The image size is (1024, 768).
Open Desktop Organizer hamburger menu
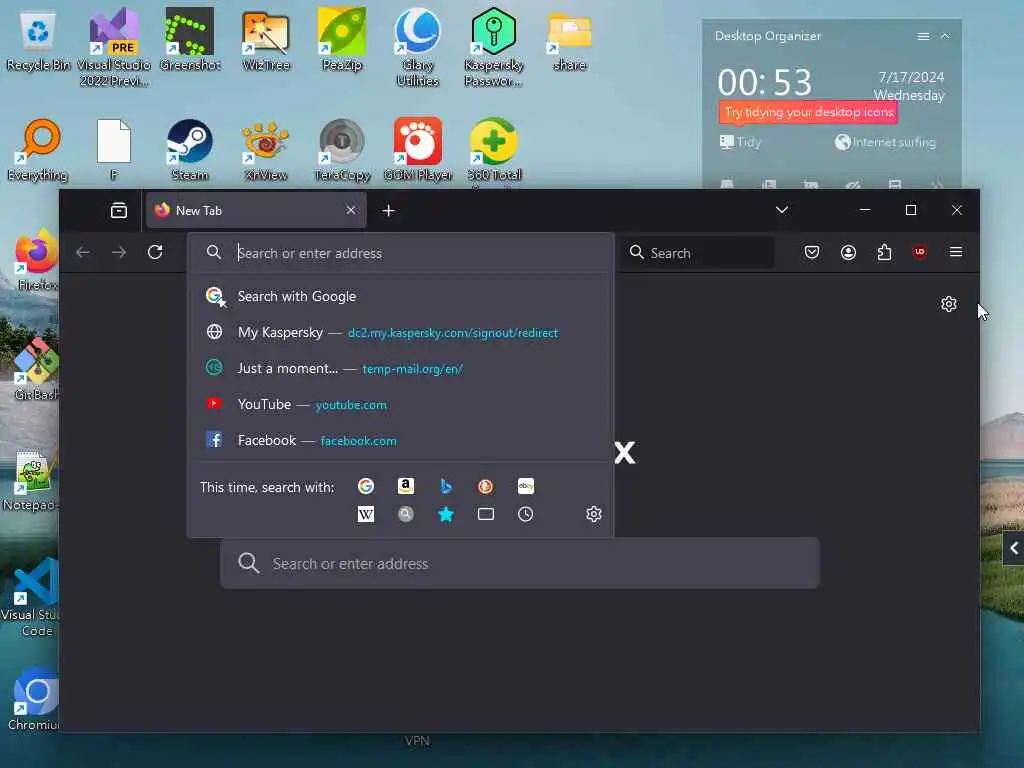click(923, 37)
